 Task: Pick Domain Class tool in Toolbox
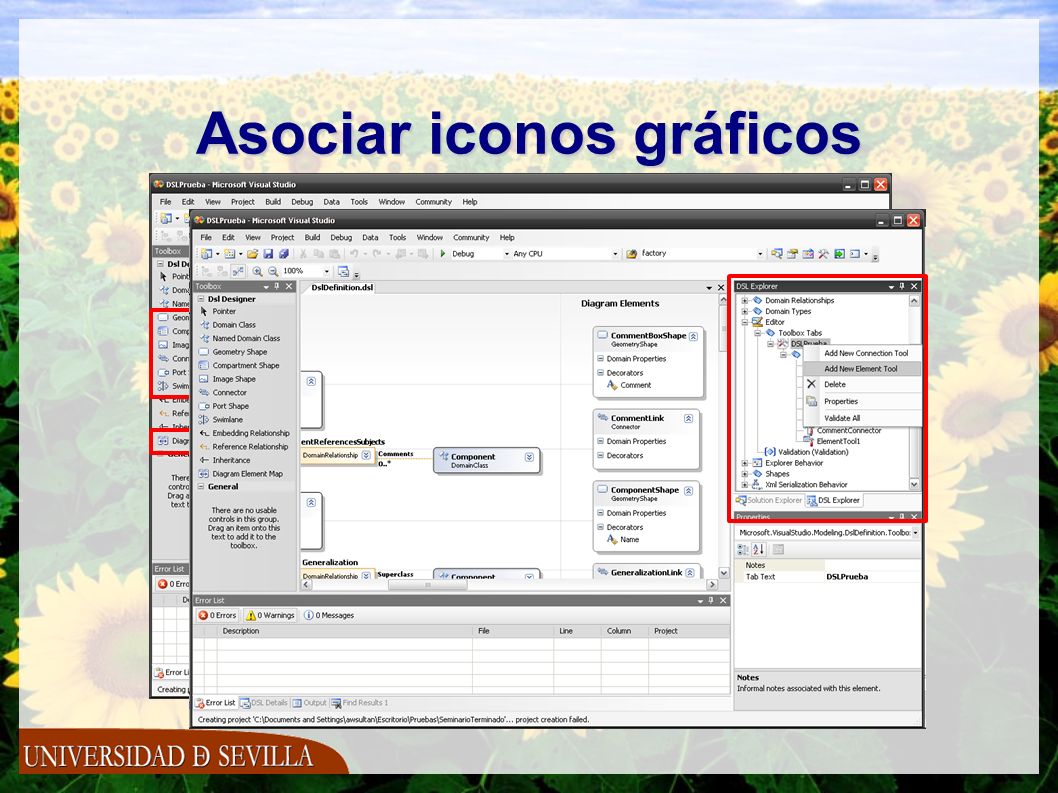(233, 325)
